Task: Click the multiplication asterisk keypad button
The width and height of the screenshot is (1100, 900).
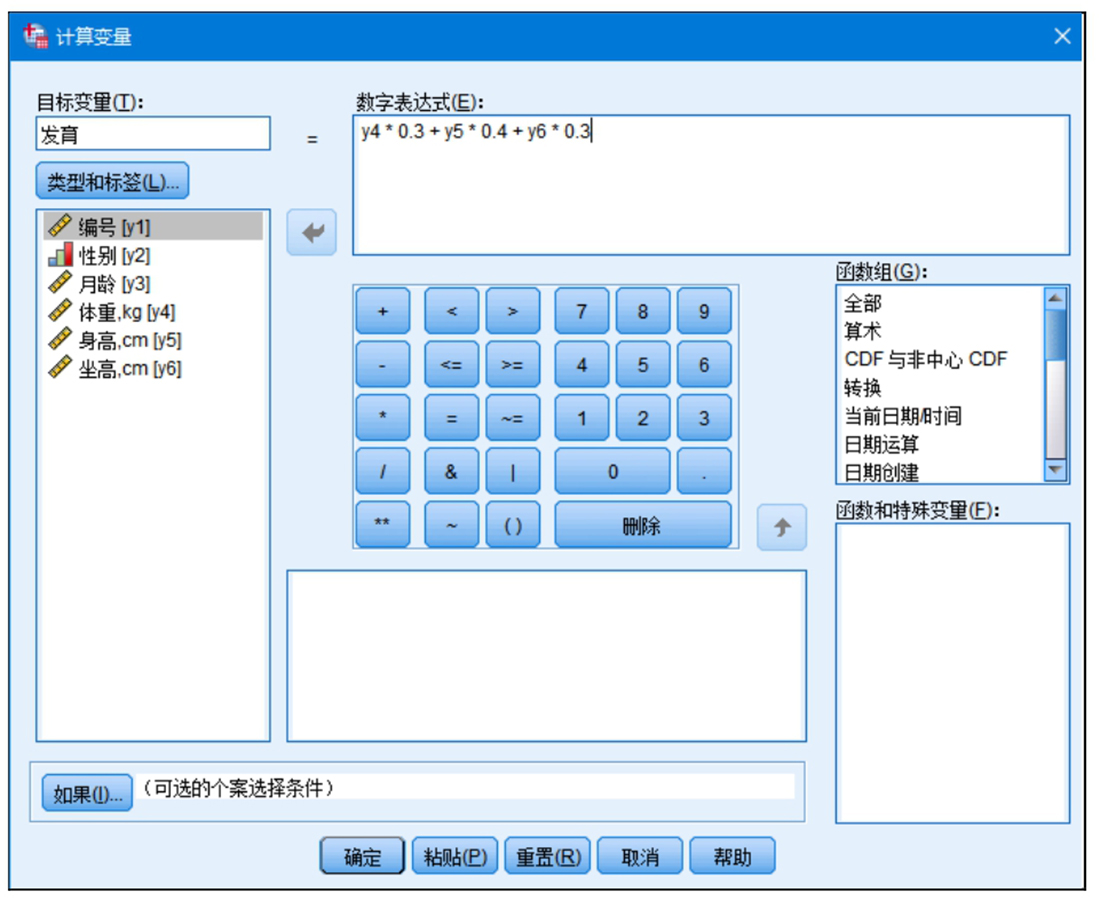Action: 382,417
